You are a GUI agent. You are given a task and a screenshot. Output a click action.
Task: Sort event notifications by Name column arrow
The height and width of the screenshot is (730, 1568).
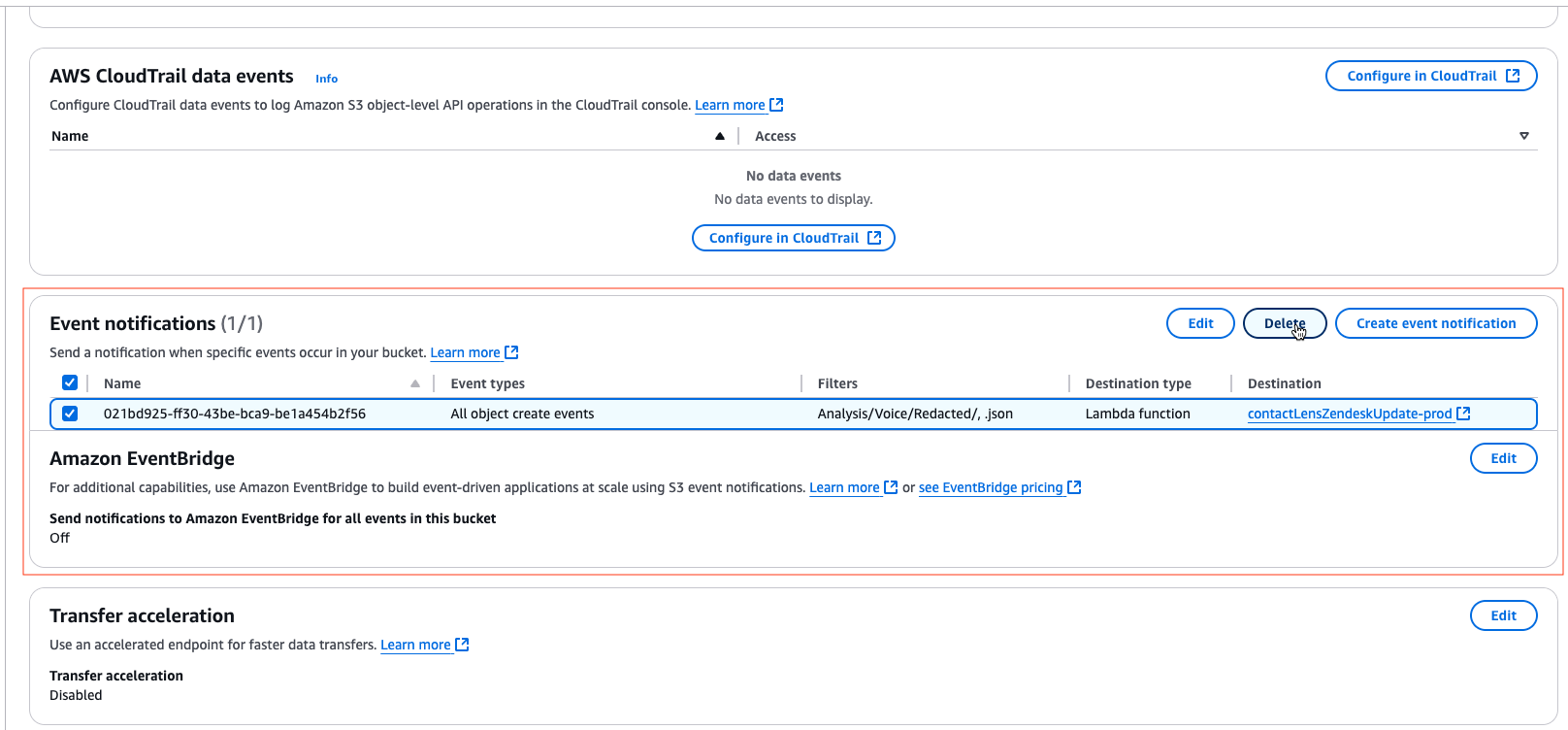click(x=415, y=383)
